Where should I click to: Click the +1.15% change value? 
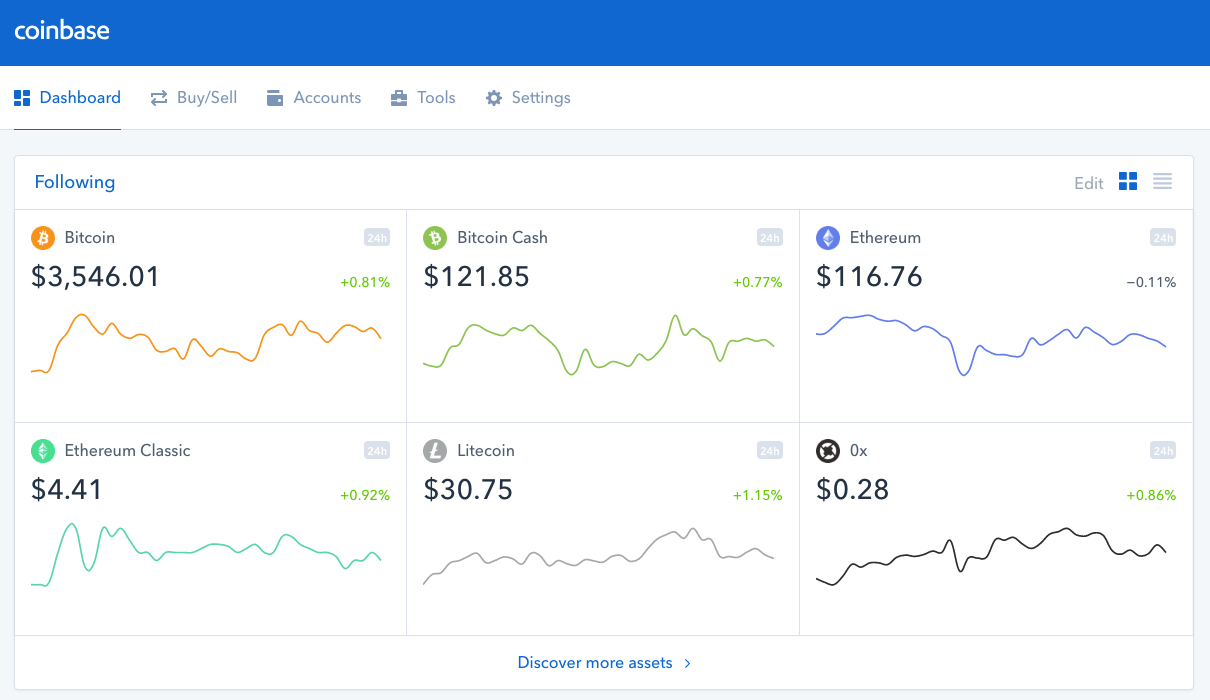758,495
